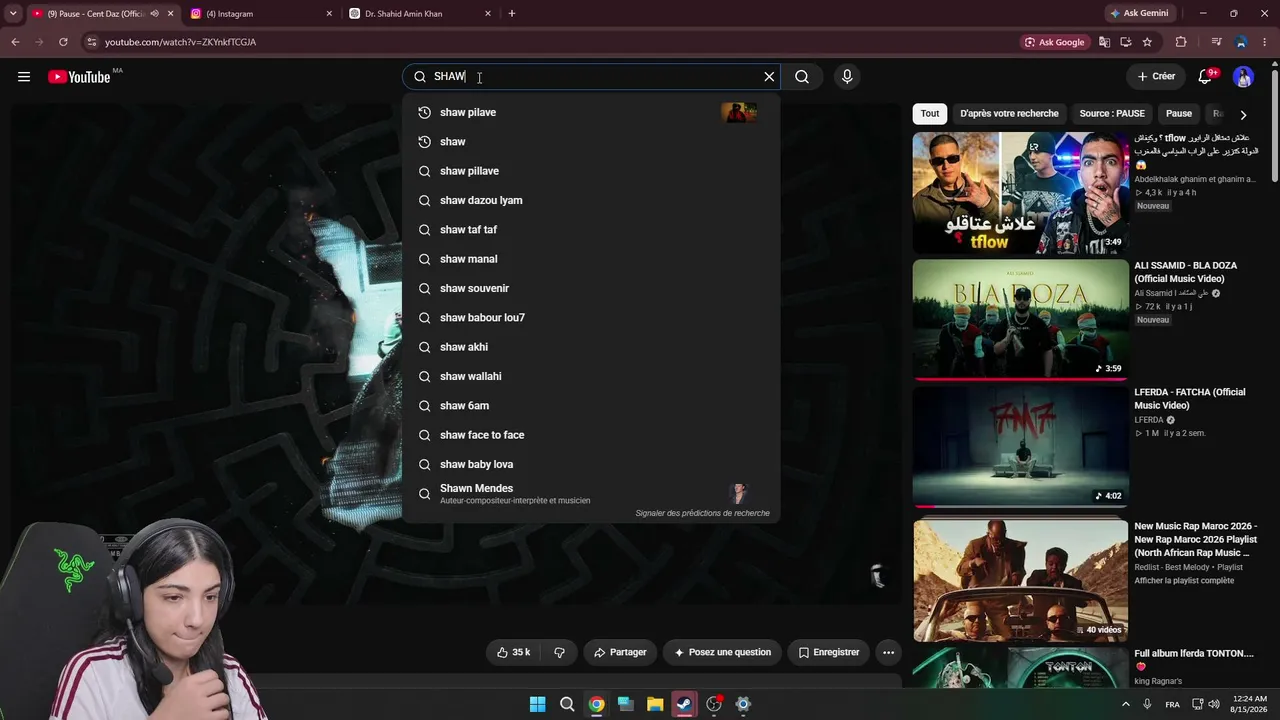
Task: Open network settings icon in system tray
Action: 1198,704
